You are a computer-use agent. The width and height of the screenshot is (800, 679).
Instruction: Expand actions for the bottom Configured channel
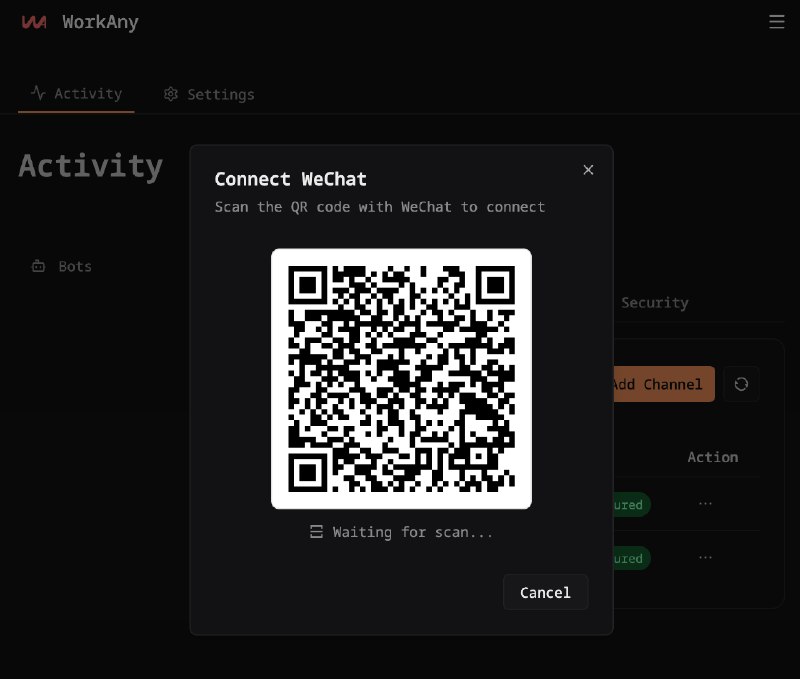(x=706, y=557)
